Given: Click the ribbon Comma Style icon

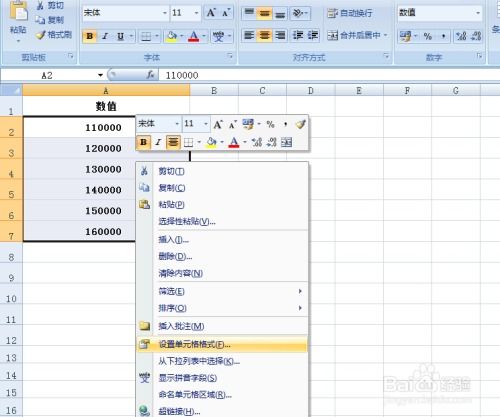Looking at the screenshot, I should click(443, 36).
